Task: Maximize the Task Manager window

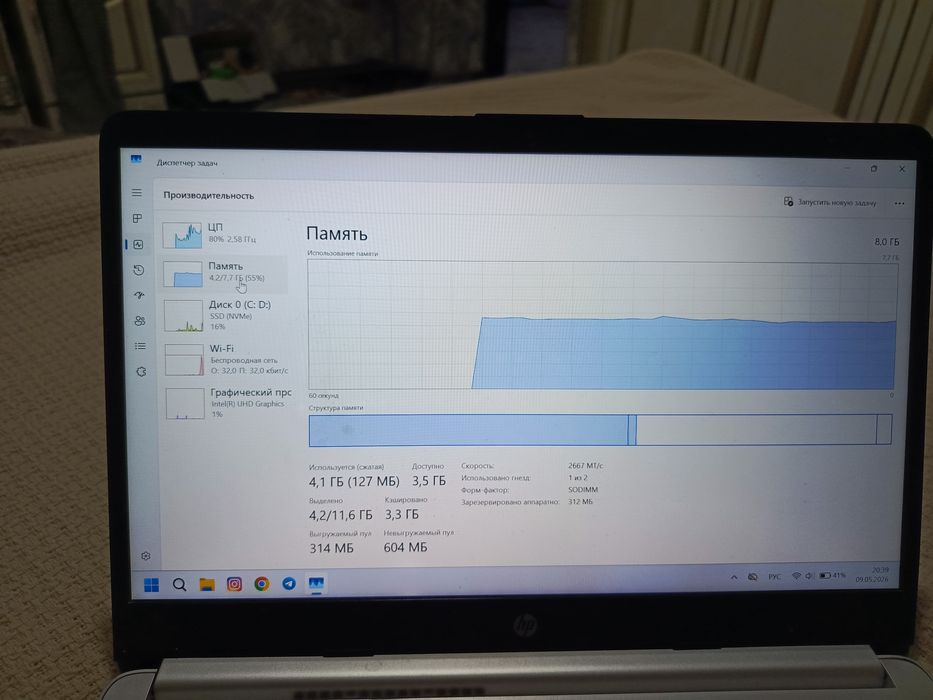Action: pyautogui.click(x=874, y=168)
